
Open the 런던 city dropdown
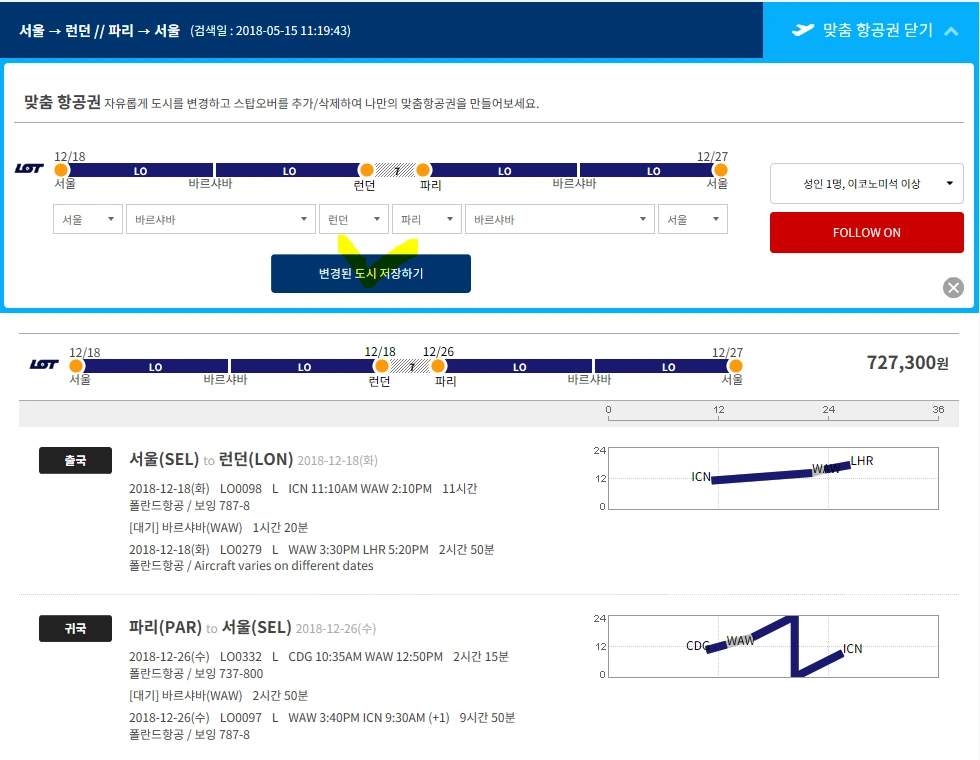pyautogui.click(x=353, y=218)
